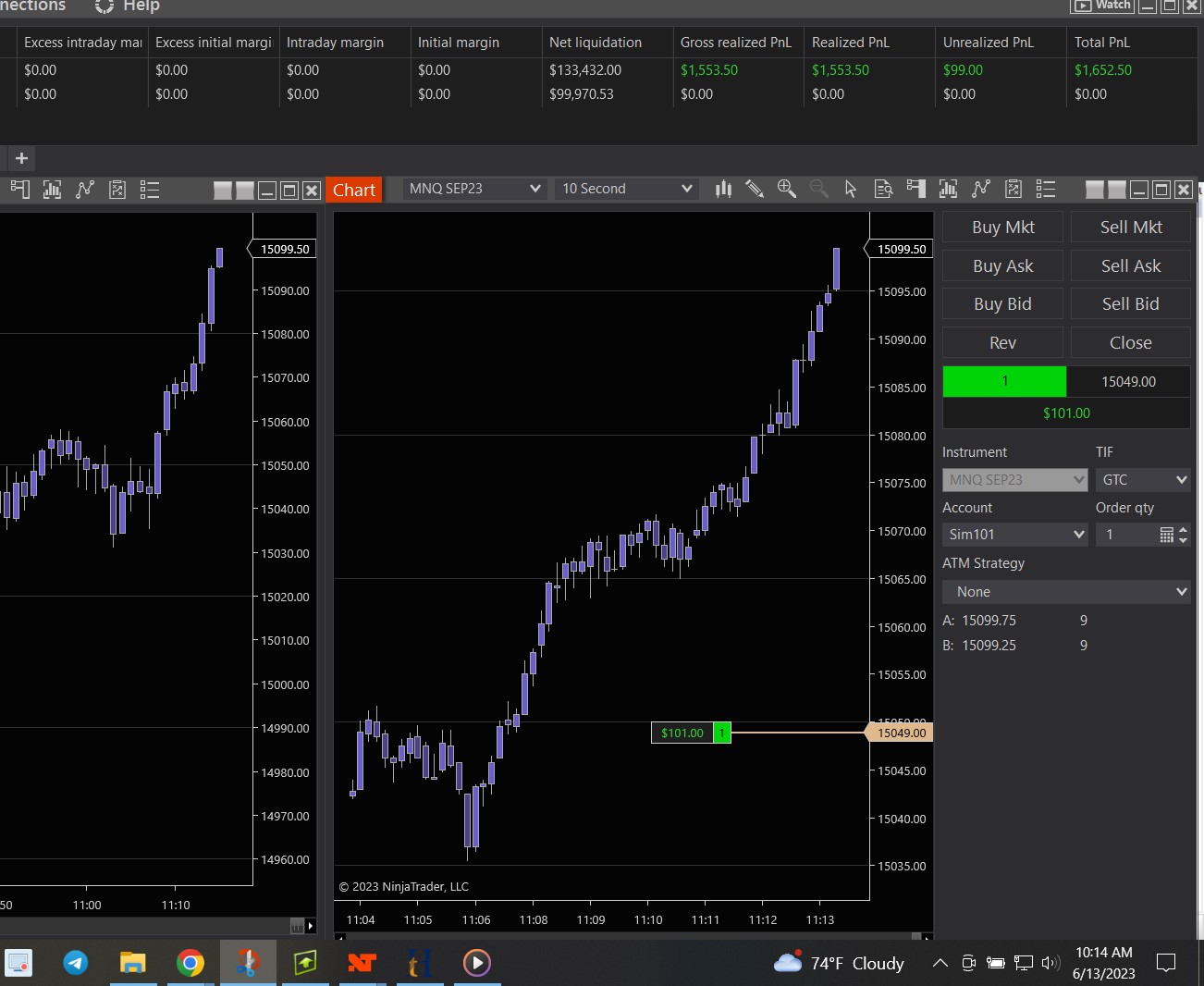This screenshot has height=986, width=1204.
Task: Open the 10 Second interval dropdown
Action: [686, 189]
